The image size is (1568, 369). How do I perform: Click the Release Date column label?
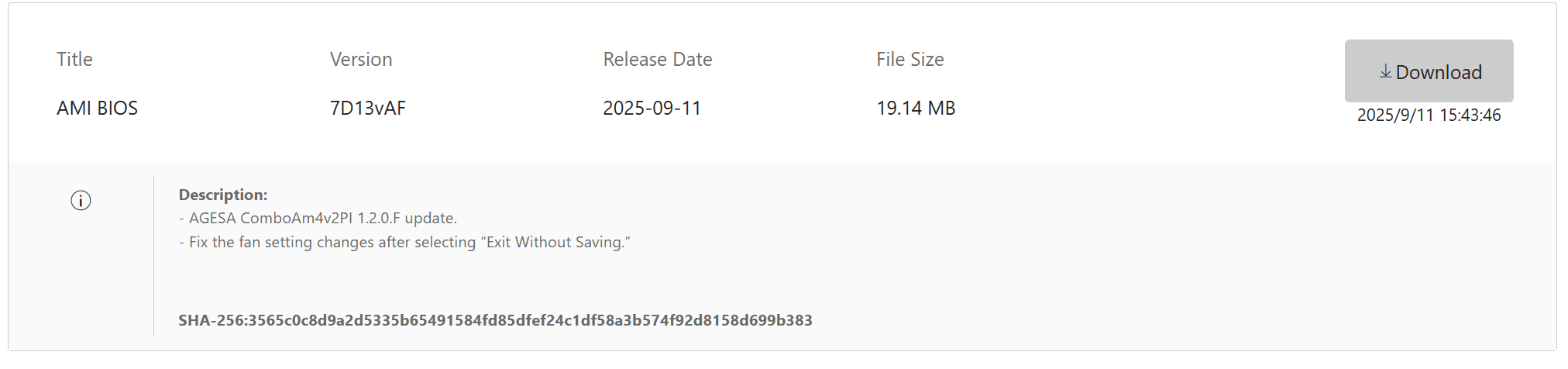click(657, 60)
